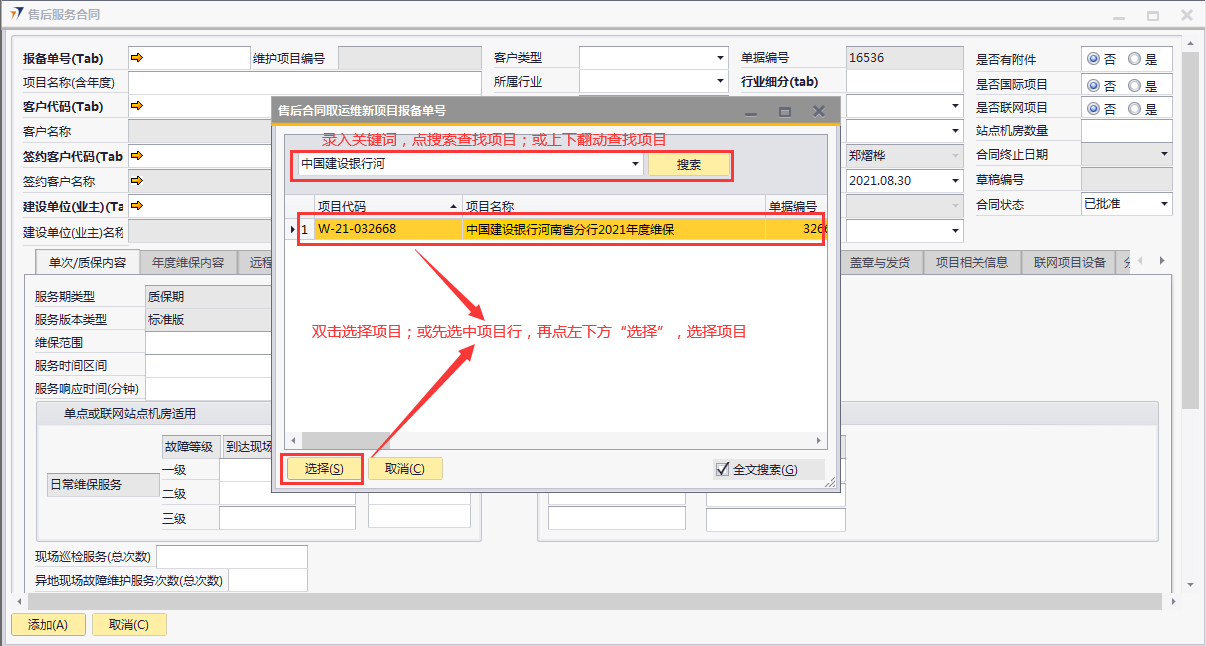Click the arrow icon in 签约客户名称 field
This screenshot has height=646, width=1206.
tap(137, 181)
